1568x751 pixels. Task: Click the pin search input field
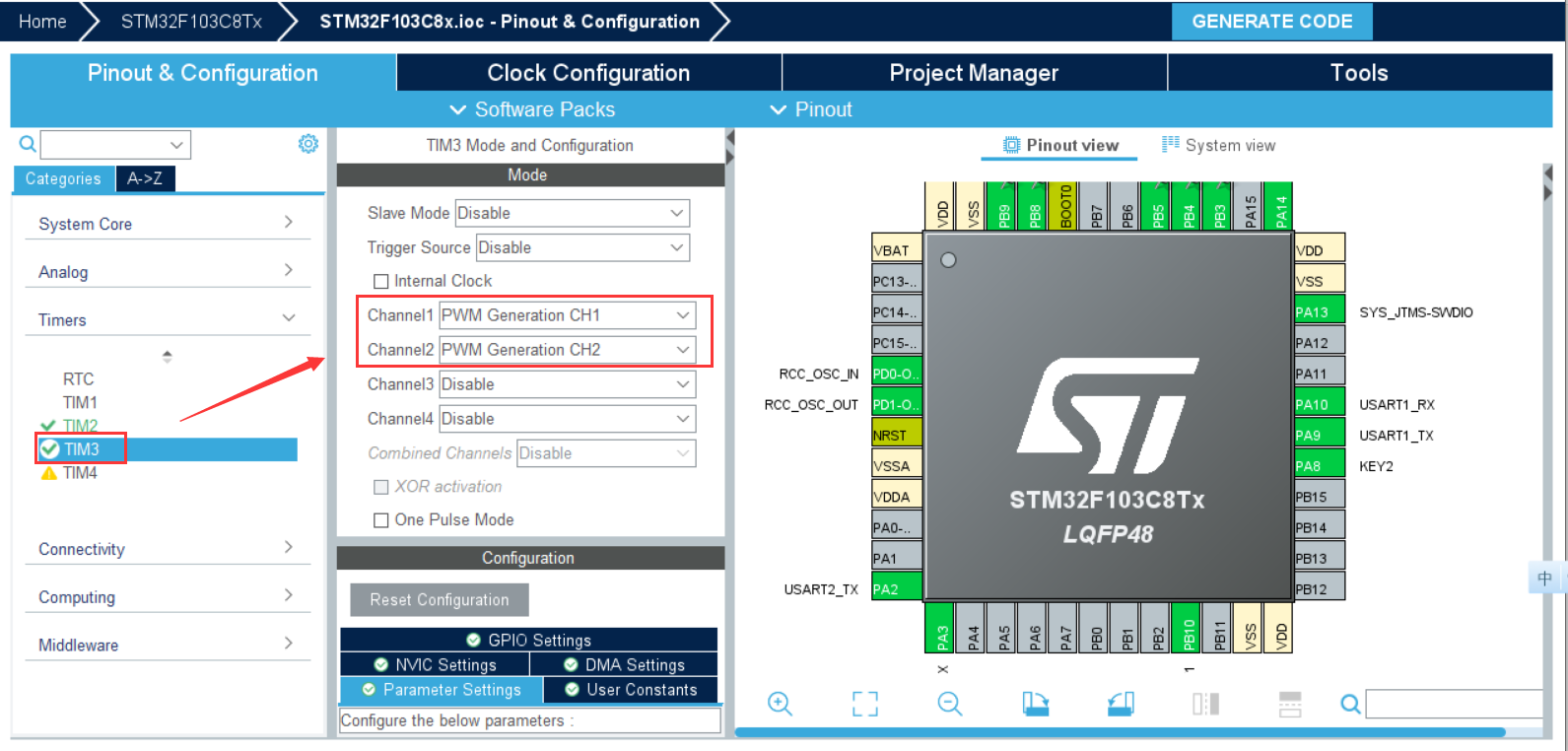tap(1454, 704)
